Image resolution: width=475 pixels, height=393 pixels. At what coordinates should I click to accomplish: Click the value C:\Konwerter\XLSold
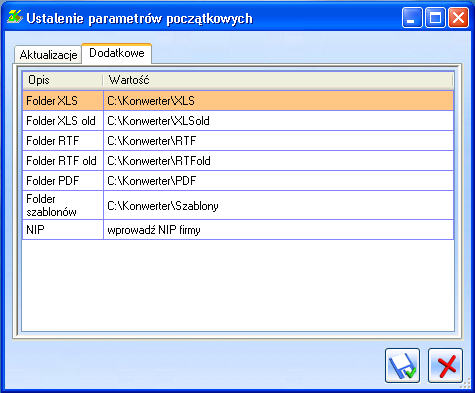click(279, 121)
